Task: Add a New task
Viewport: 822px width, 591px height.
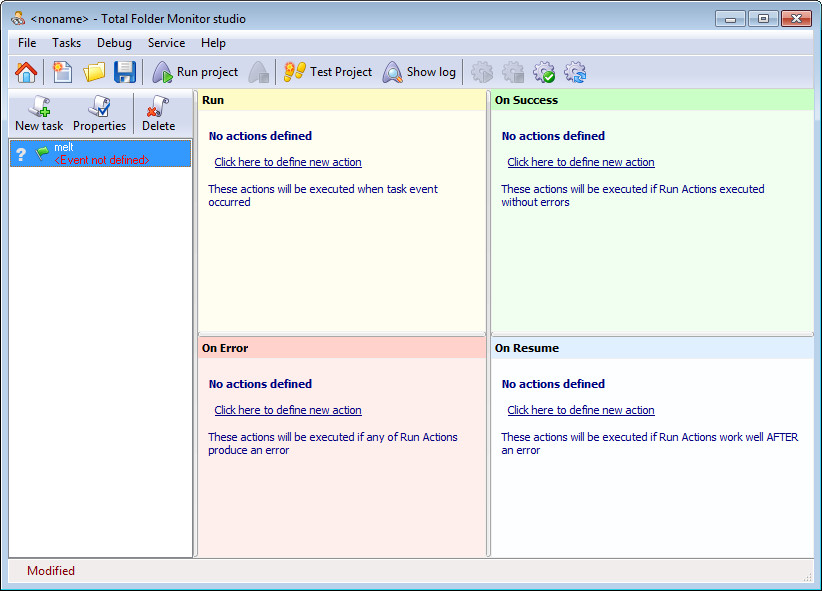Action: coord(39,113)
